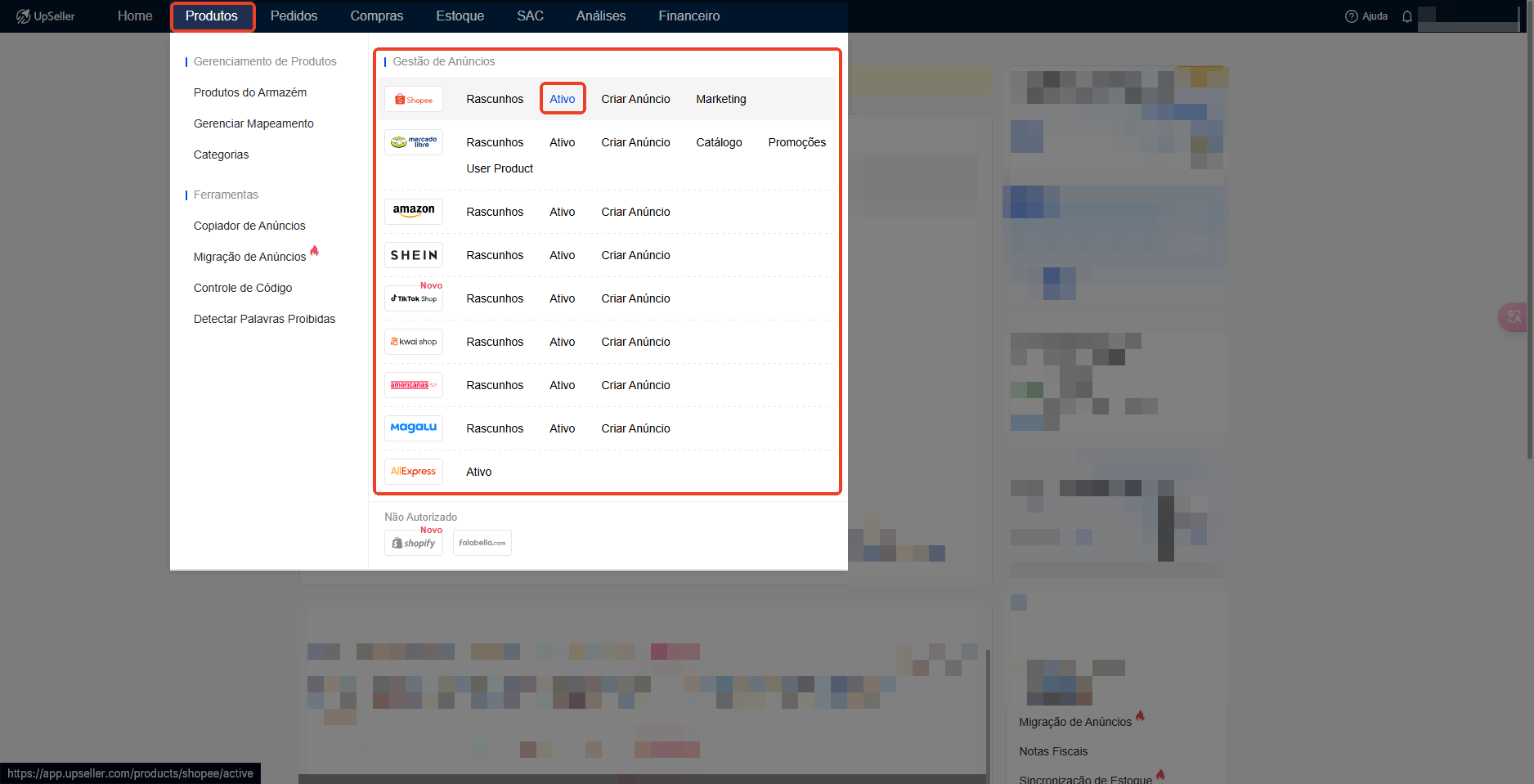Open Mercado Libre Rascunhos
The width and height of the screenshot is (1534, 784).
coord(495,142)
